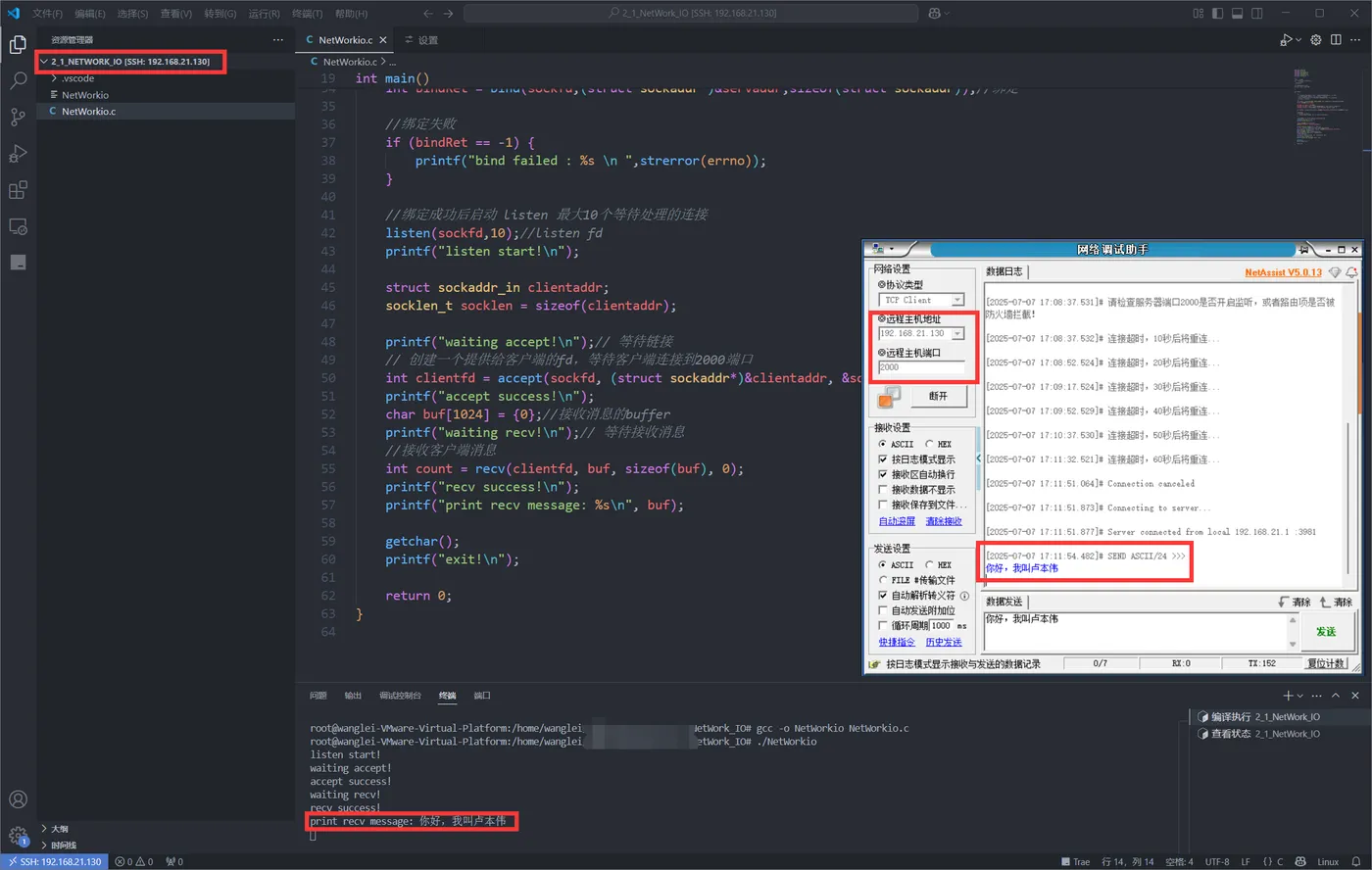Open the 文件(F) menu
The height and width of the screenshot is (870, 1372).
[x=47, y=14]
